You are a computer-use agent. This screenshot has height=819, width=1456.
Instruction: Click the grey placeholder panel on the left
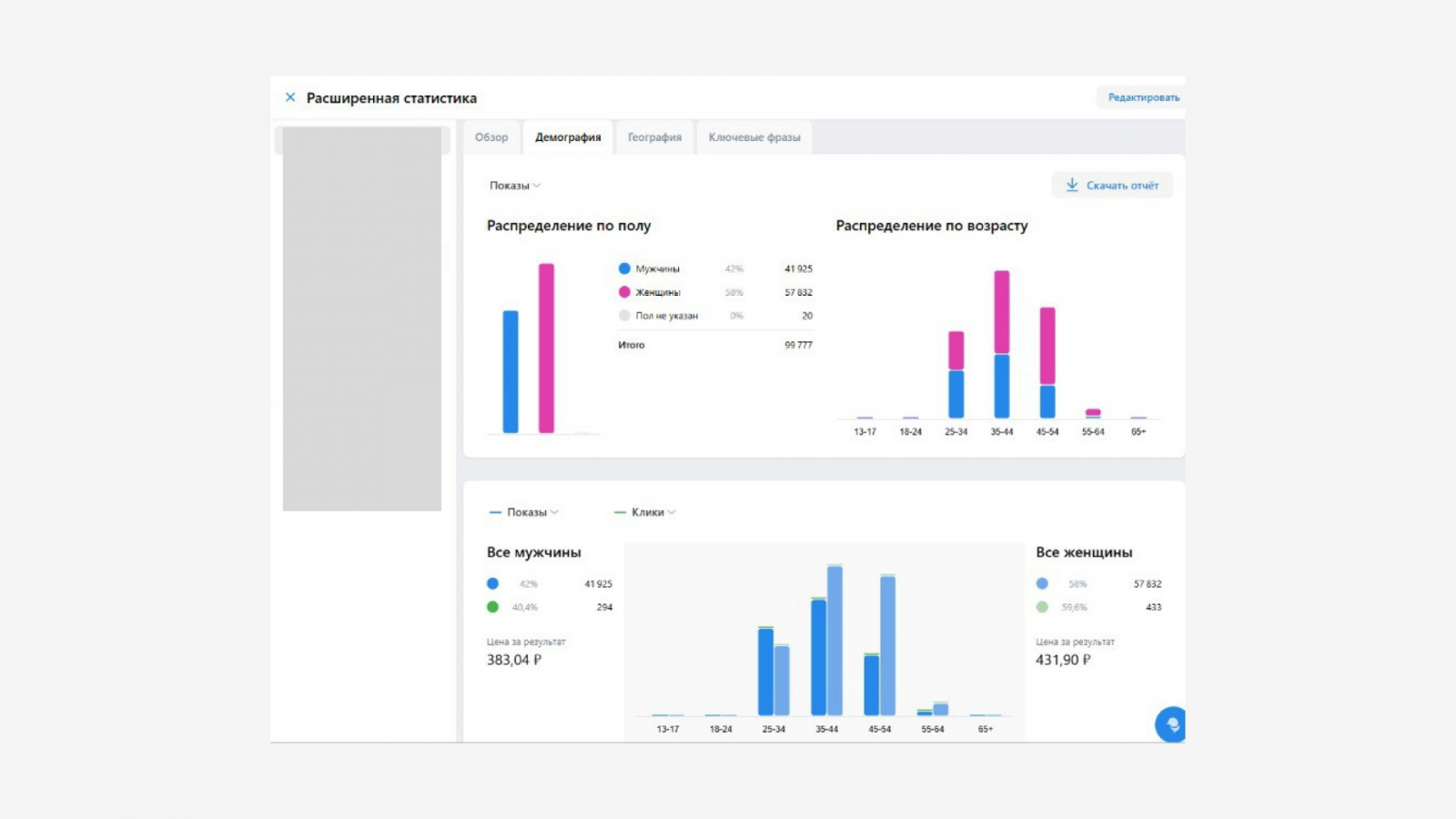(362, 318)
